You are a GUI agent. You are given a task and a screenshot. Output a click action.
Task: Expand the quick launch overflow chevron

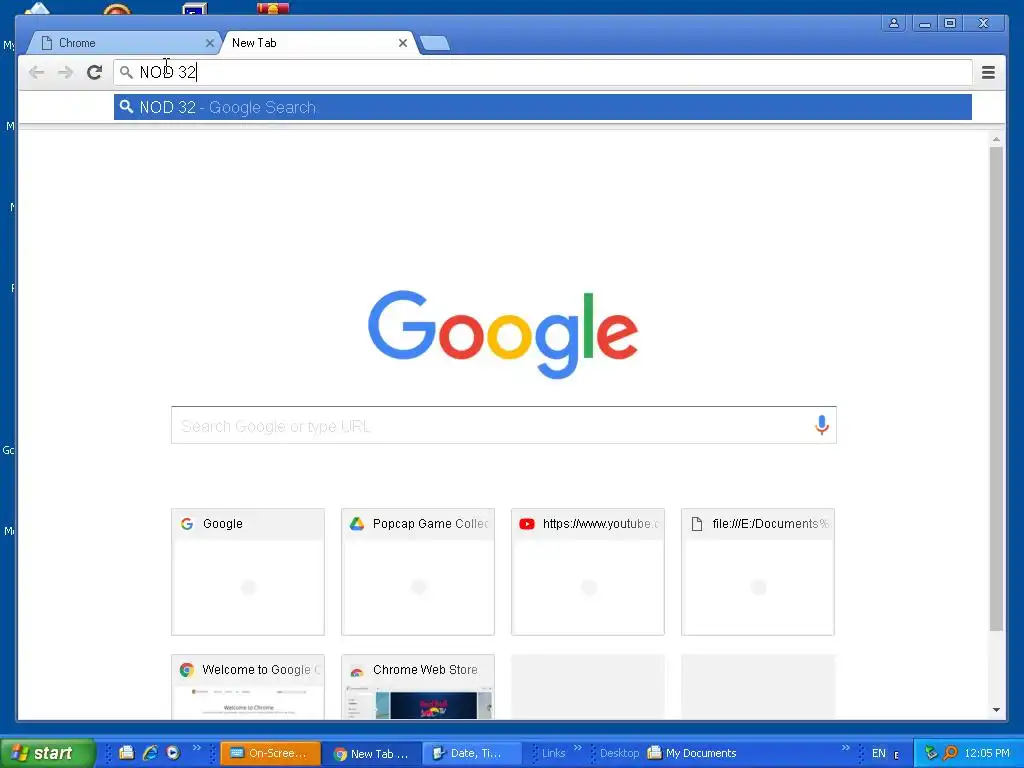point(197,748)
